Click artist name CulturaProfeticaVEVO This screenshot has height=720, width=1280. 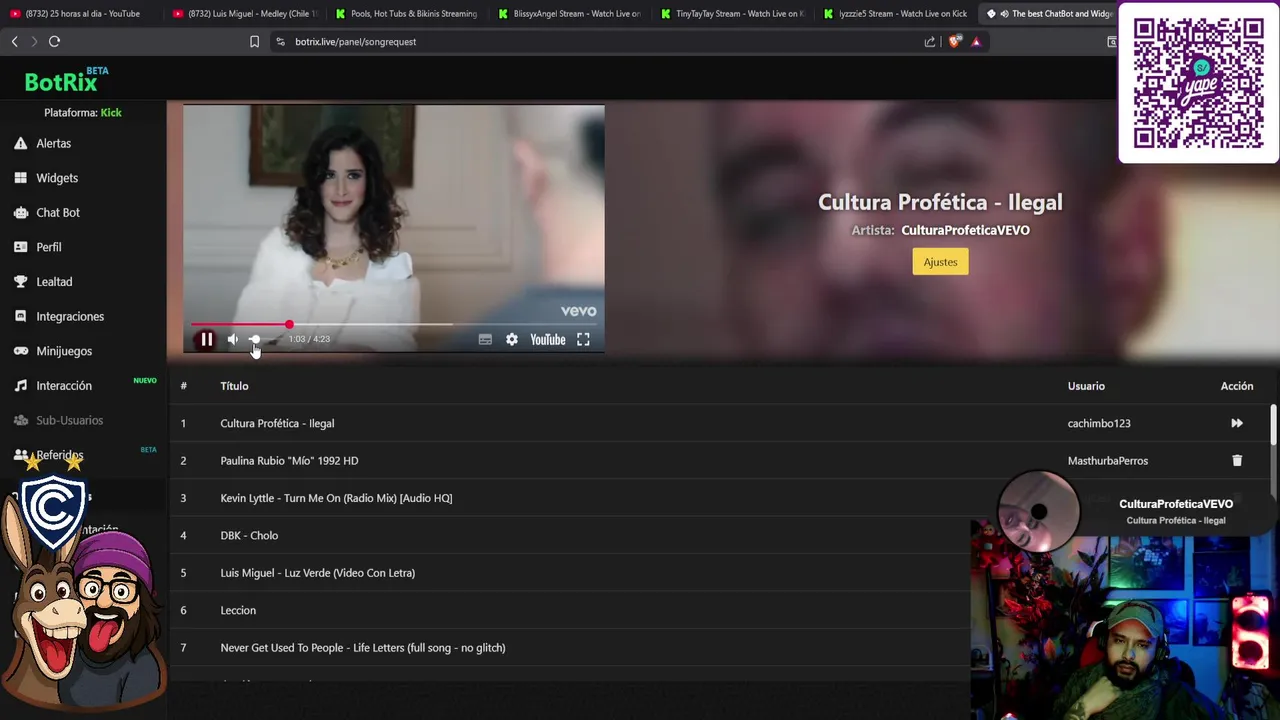point(965,230)
